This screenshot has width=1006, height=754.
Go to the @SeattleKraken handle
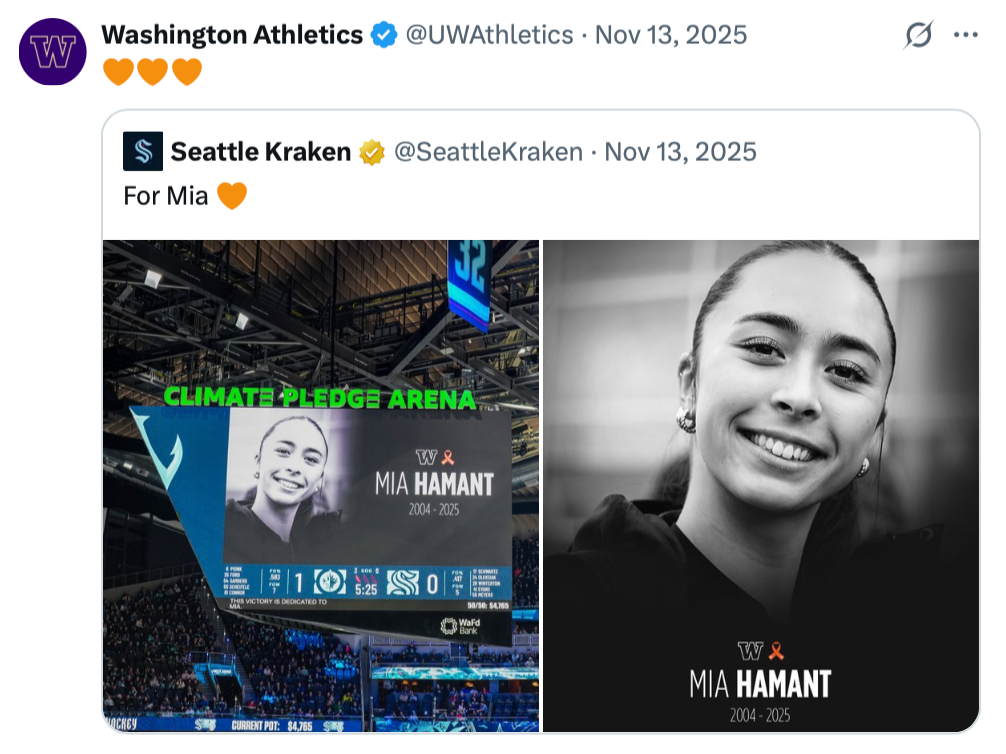(x=488, y=152)
